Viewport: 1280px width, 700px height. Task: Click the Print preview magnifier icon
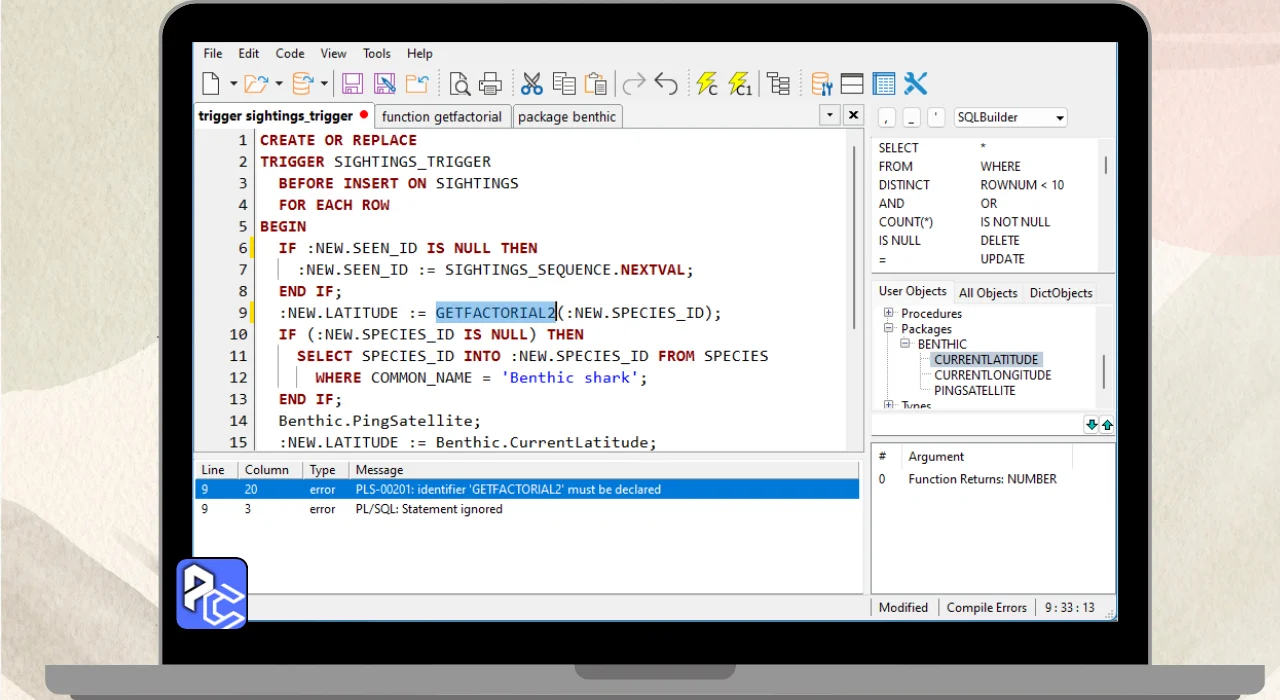[459, 84]
